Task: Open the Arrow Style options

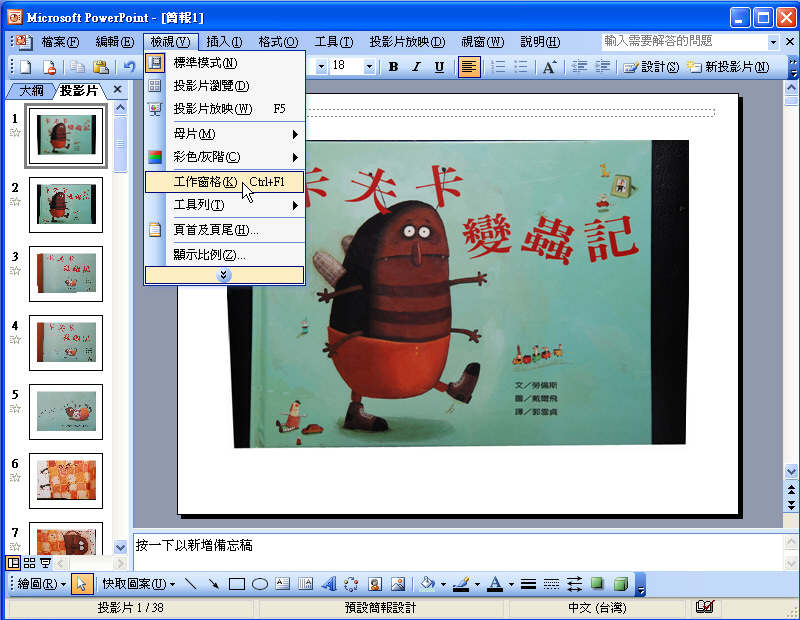Action: 574,584
